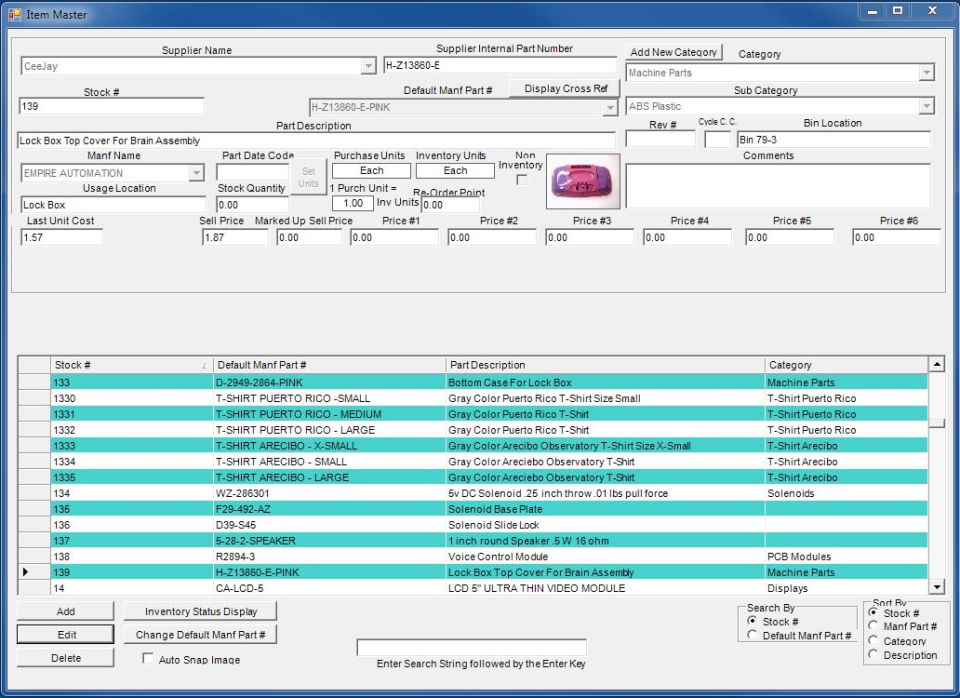Click the Edit button
Viewport: 960px width, 698px height.
coord(64,634)
